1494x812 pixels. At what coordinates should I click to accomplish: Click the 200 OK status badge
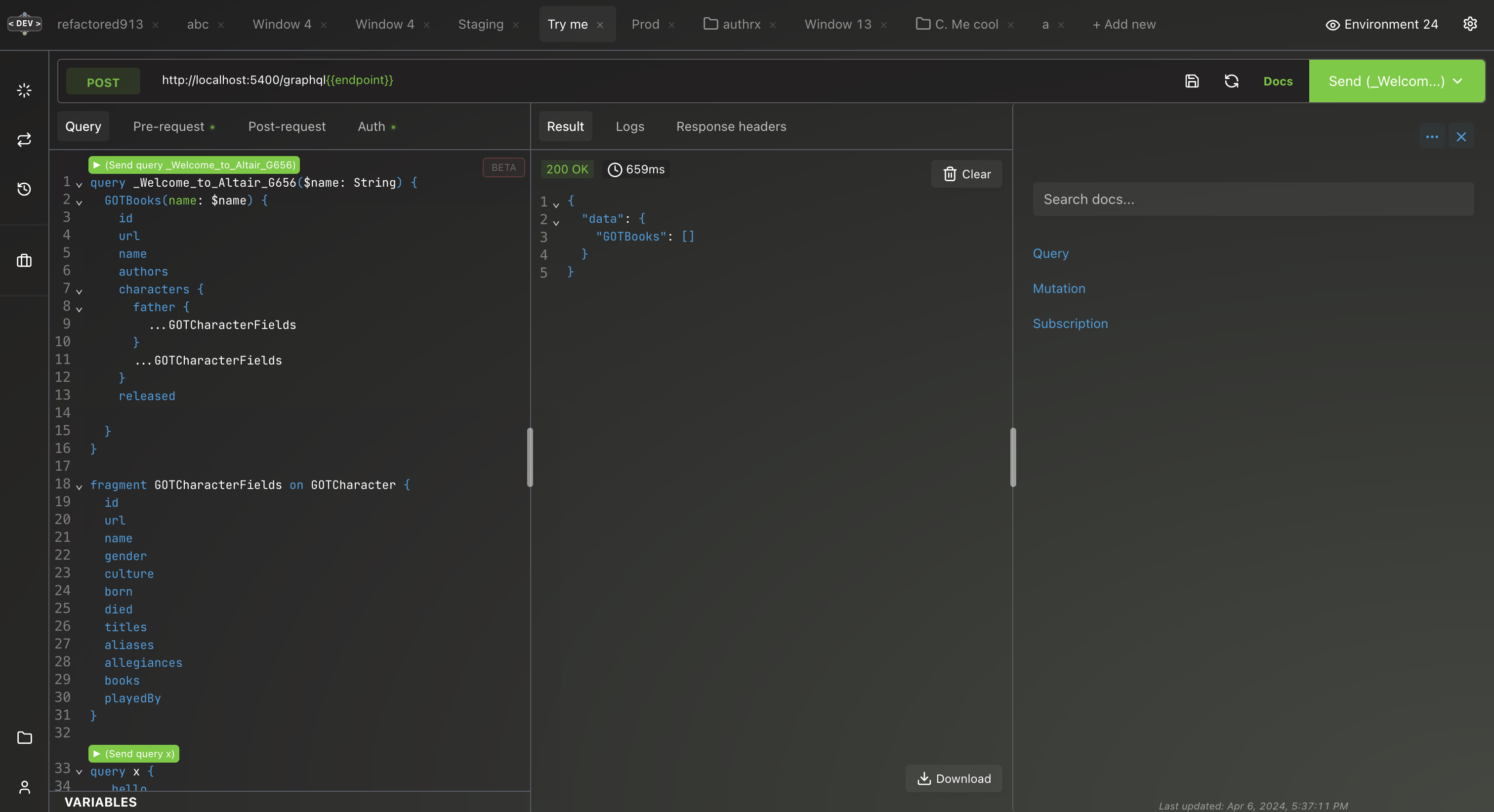click(567, 169)
